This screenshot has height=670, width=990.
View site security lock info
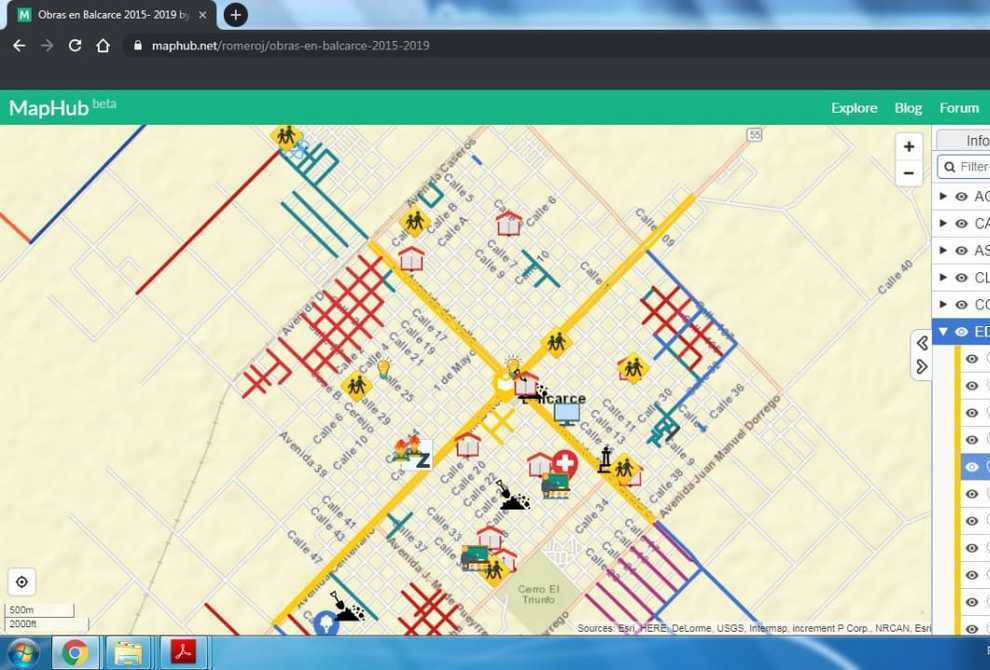[137, 45]
